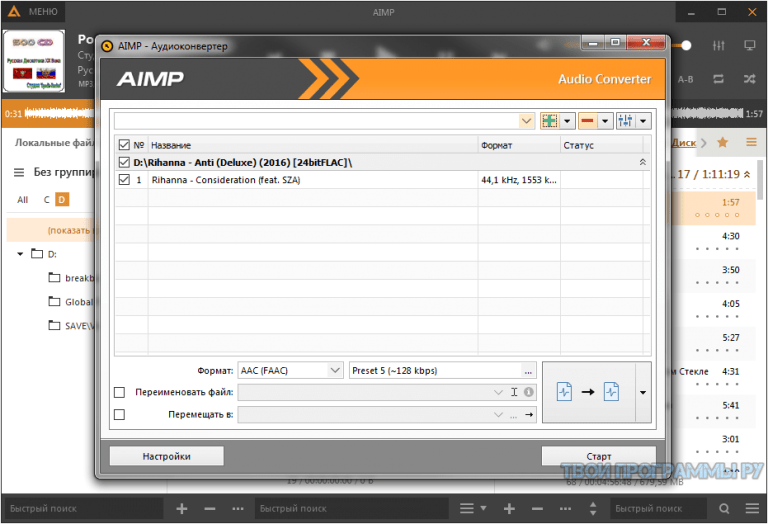The height and width of the screenshot is (524, 768).
Task: Open the Диск playlist tab
Action: pos(684,143)
